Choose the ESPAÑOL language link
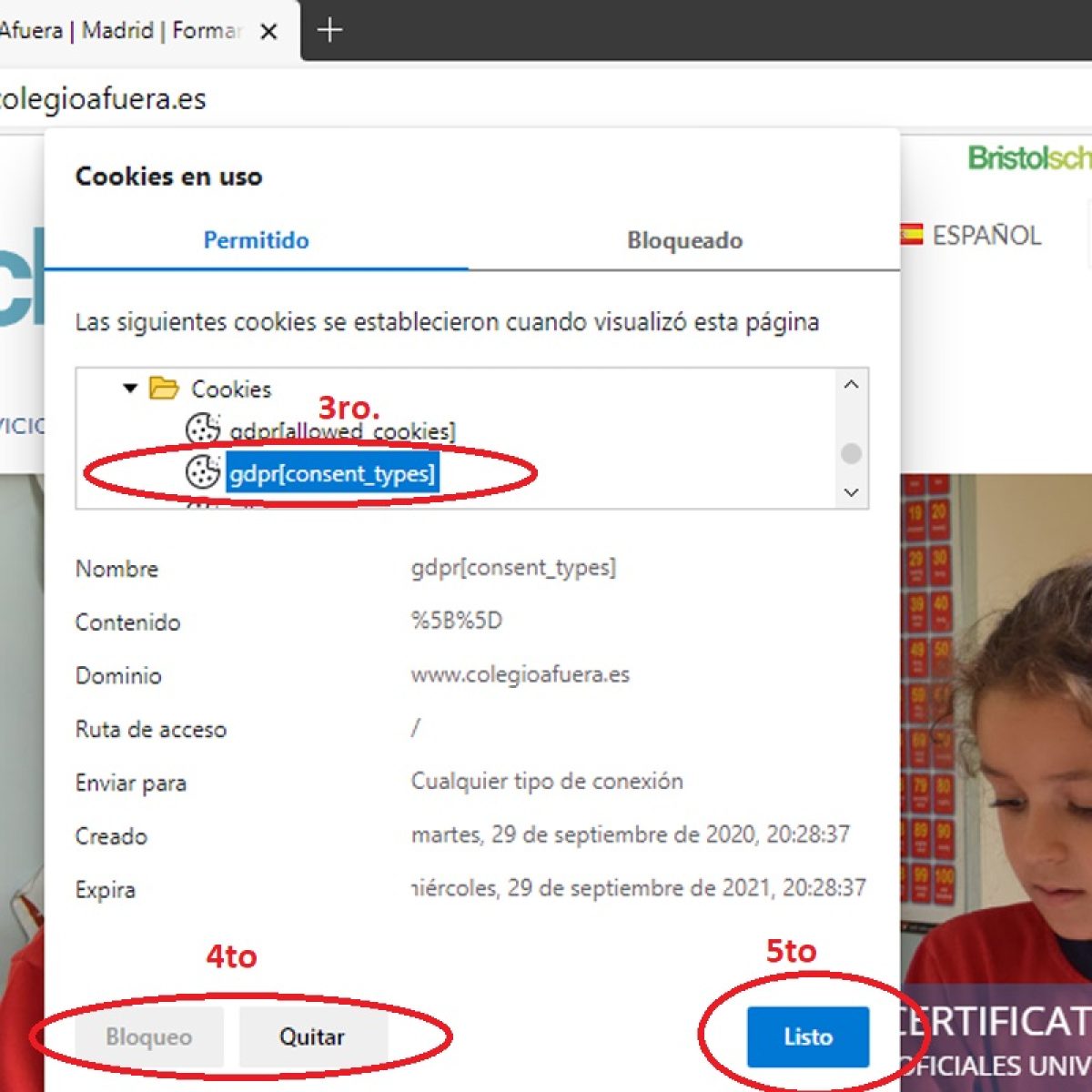 [986, 236]
